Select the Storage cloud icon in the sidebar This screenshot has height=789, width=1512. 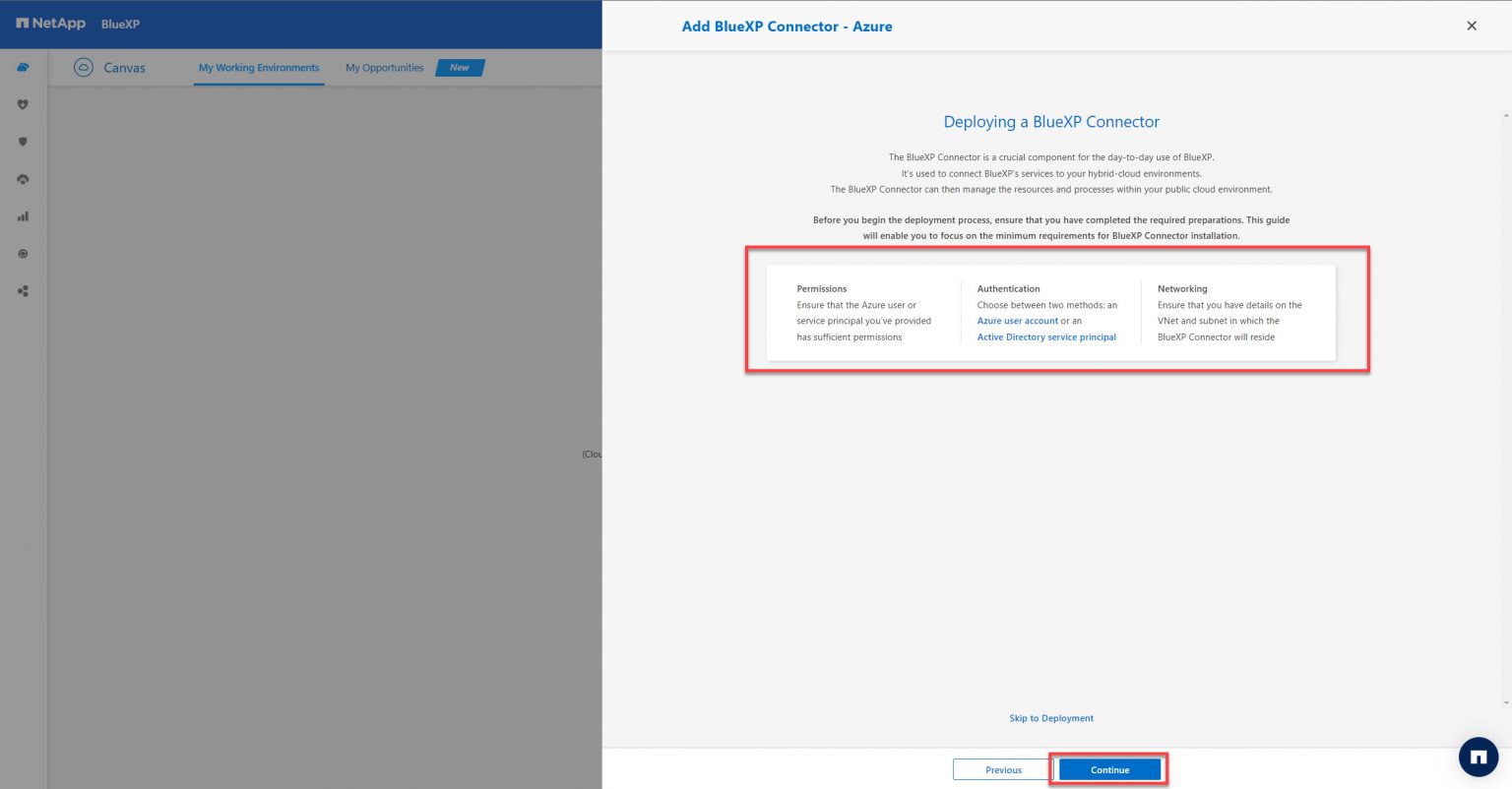(x=23, y=67)
